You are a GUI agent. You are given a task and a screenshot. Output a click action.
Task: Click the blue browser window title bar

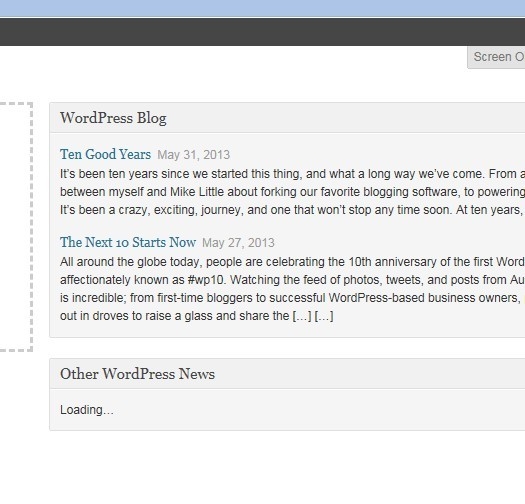point(262,8)
